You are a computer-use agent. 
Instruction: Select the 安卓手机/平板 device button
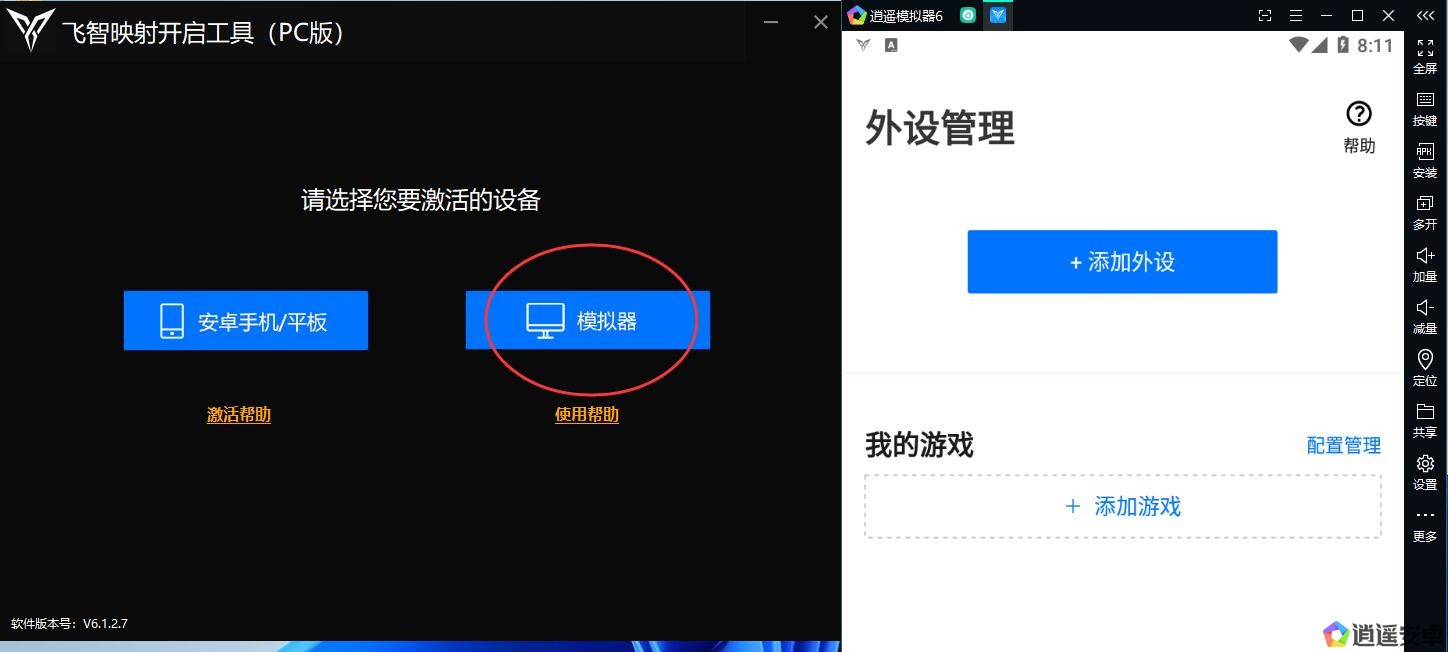[246, 321]
